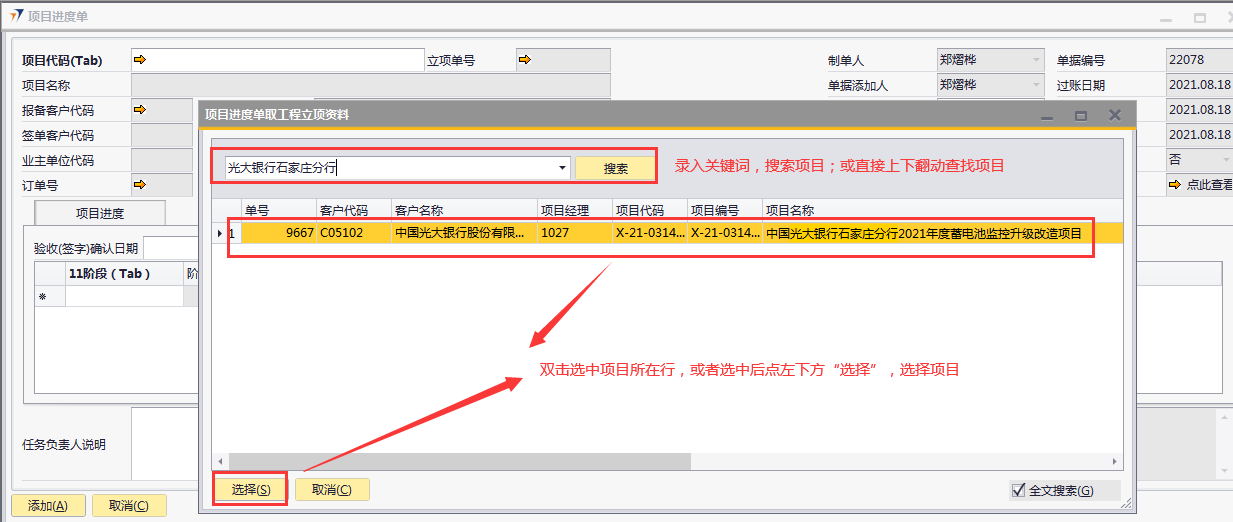
Task: Click the horizontal scrollbar thumb in the results grid
Action: (x=460, y=462)
